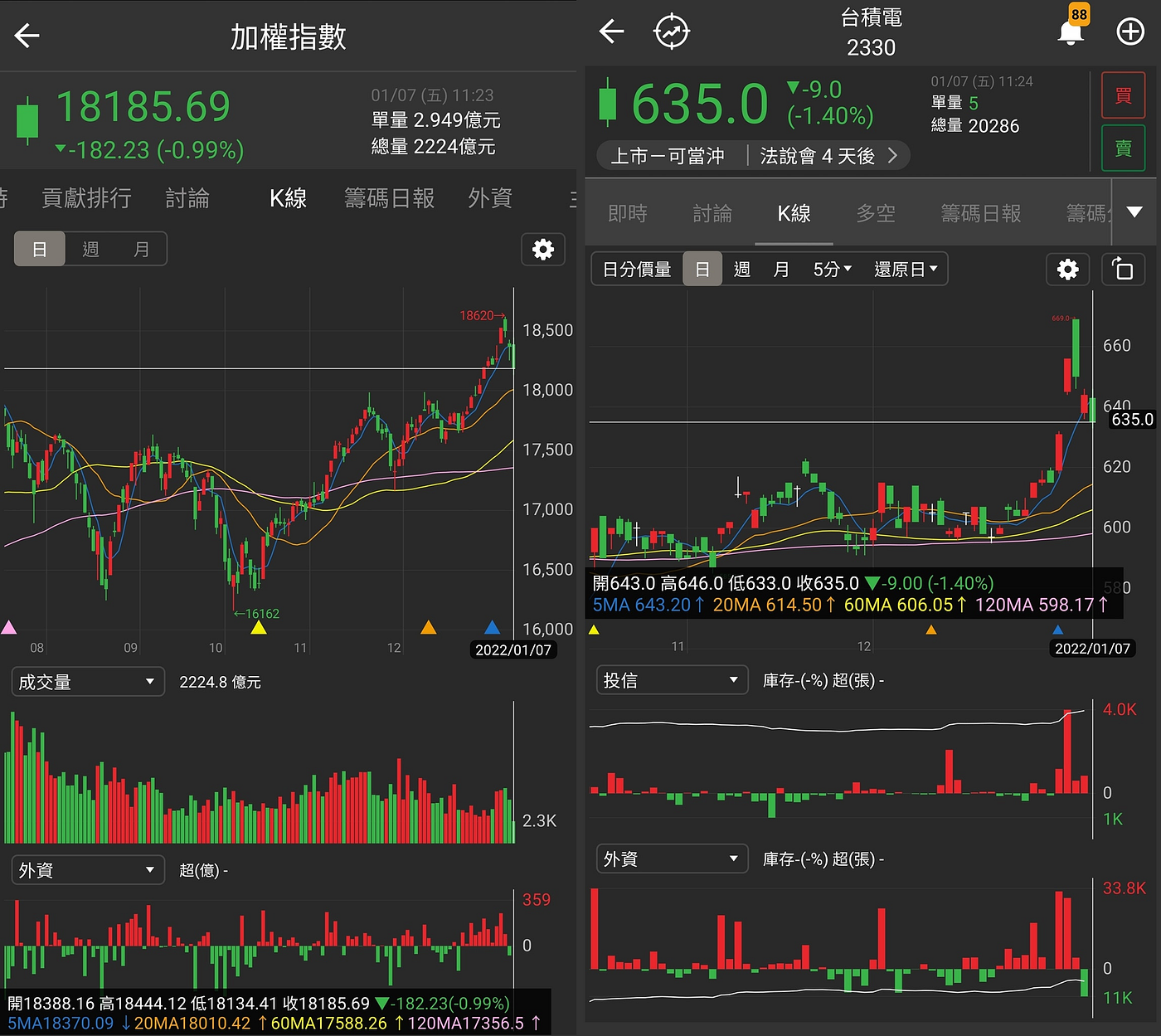Image resolution: width=1161 pixels, height=1036 pixels.
Task: Click the 加權指數 title
Action: click(x=288, y=36)
